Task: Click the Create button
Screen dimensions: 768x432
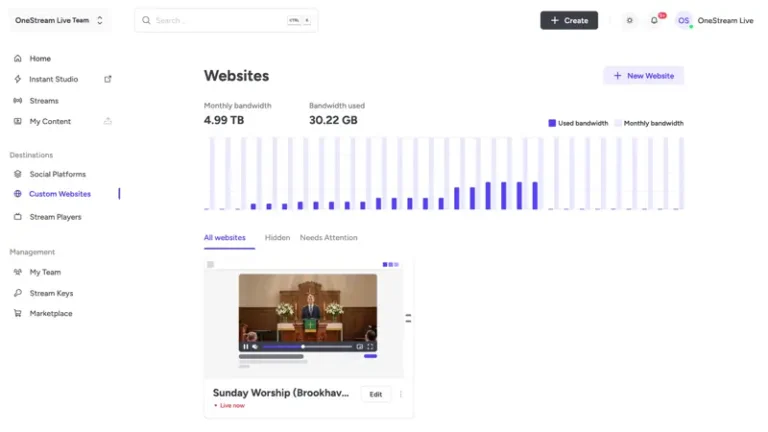Action: (x=569, y=21)
